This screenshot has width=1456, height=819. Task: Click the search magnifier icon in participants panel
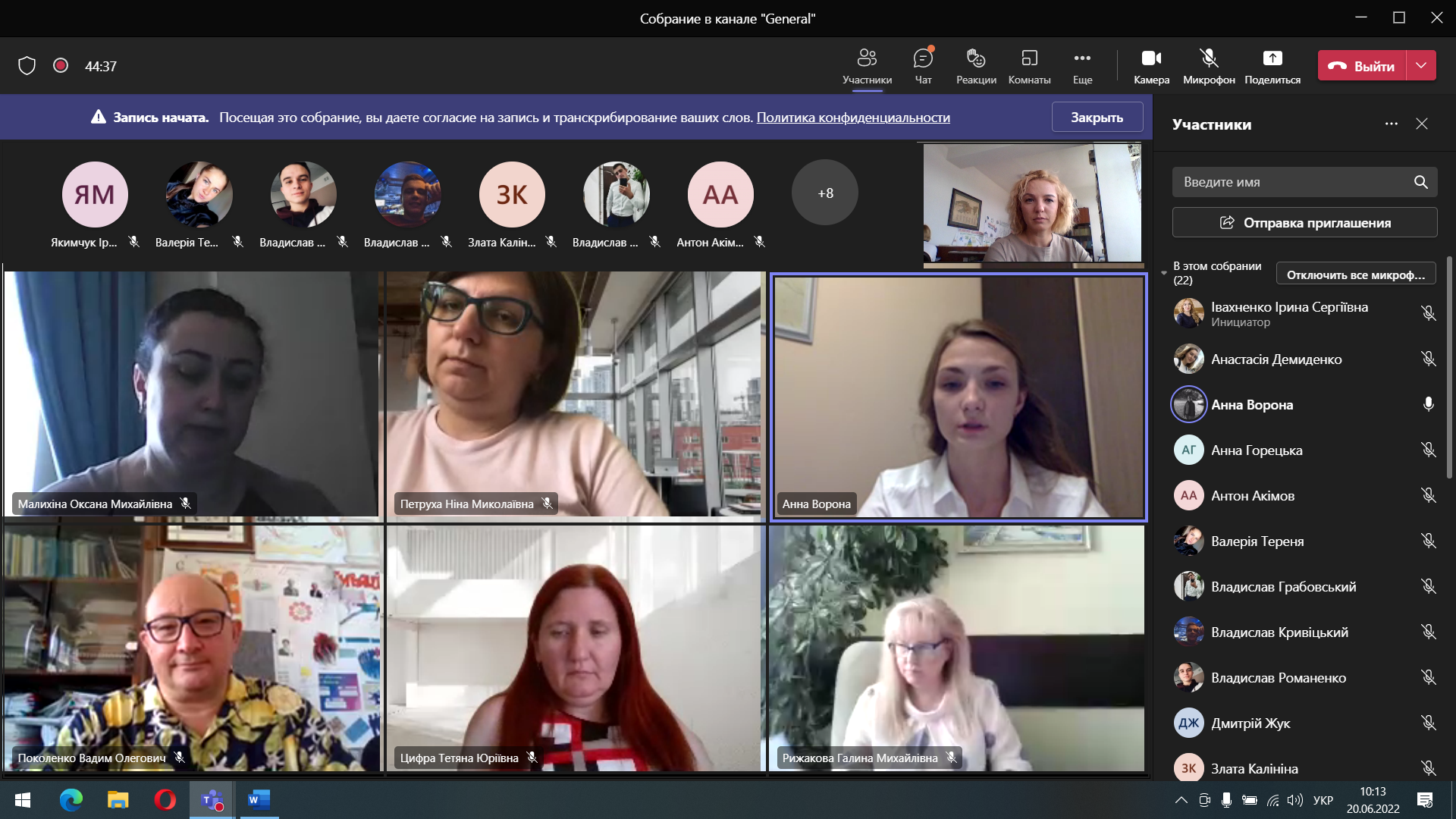[1420, 182]
